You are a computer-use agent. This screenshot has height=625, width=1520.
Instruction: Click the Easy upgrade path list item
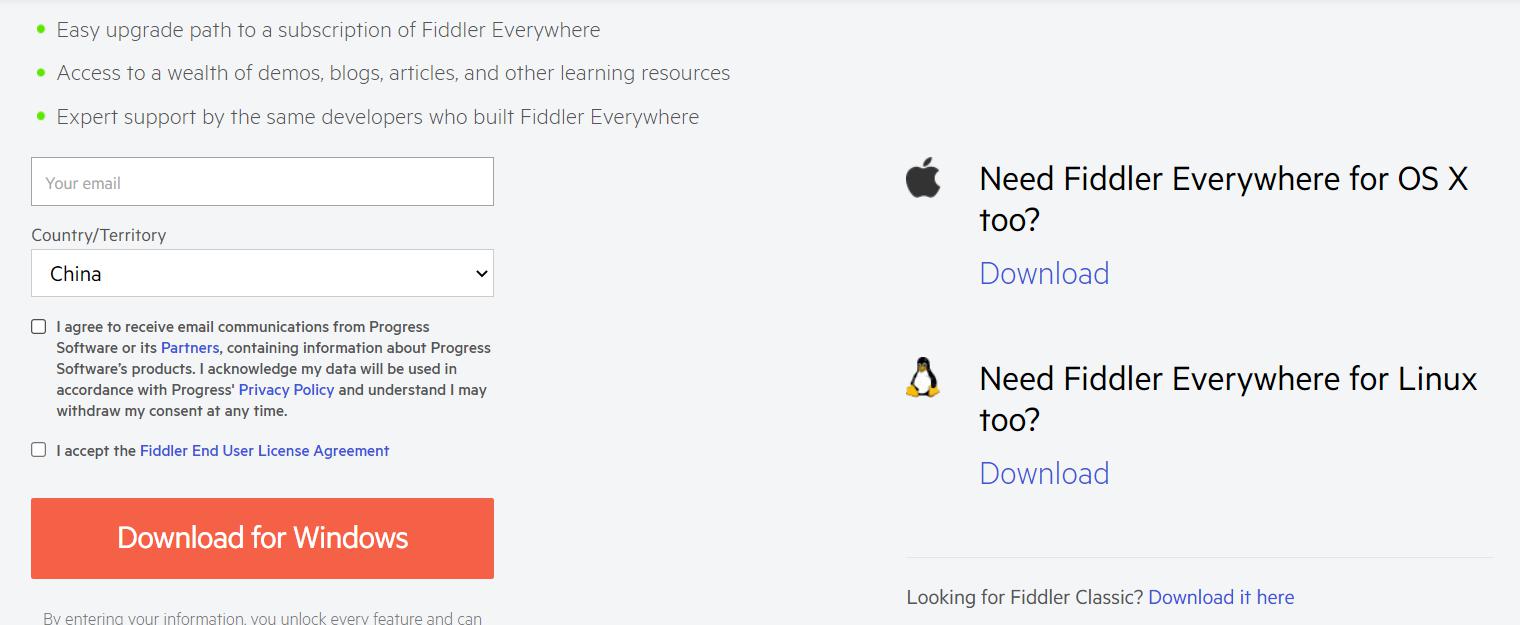click(x=327, y=29)
